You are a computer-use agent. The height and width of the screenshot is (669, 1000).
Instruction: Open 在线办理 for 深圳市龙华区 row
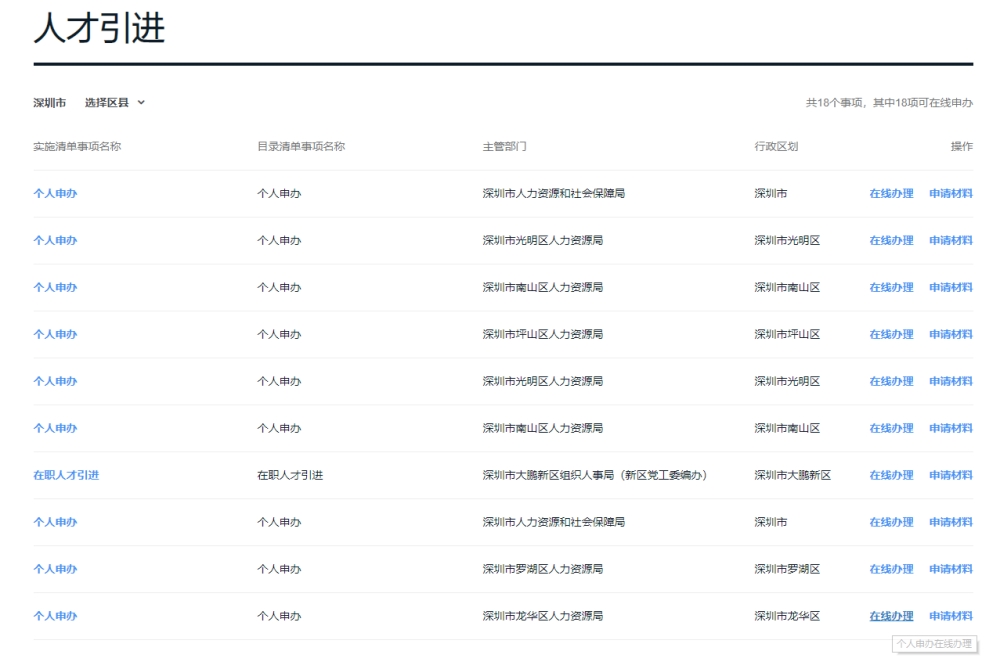click(x=891, y=616)
